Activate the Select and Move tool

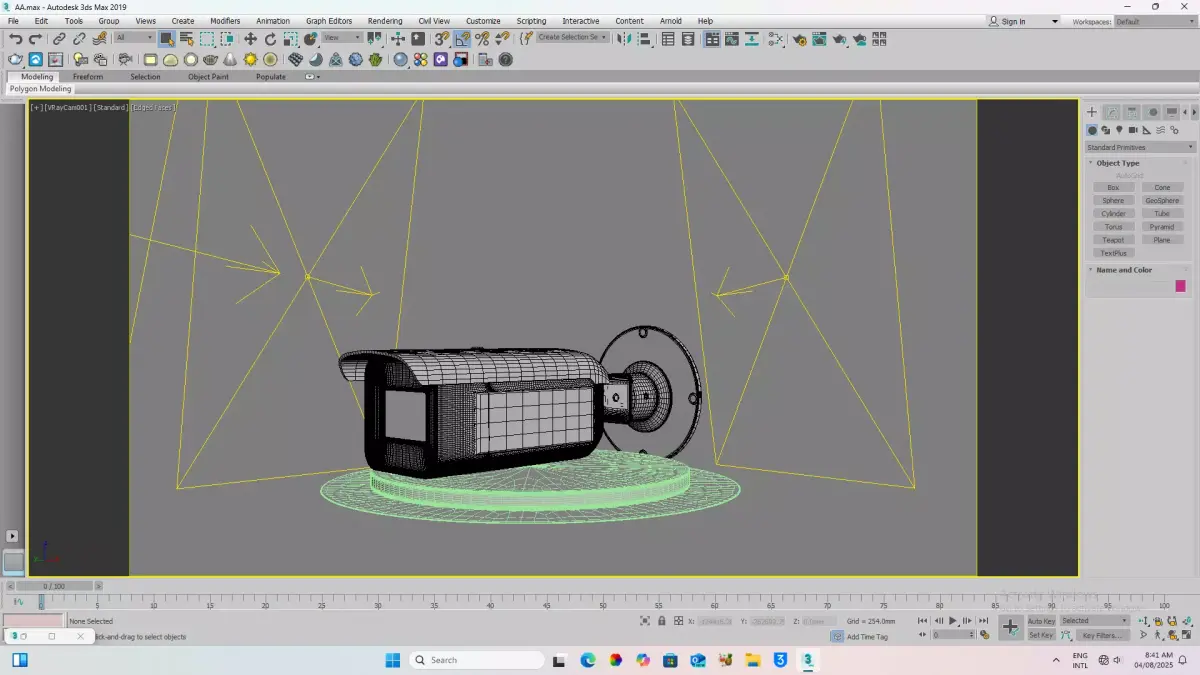coord(250,39)
